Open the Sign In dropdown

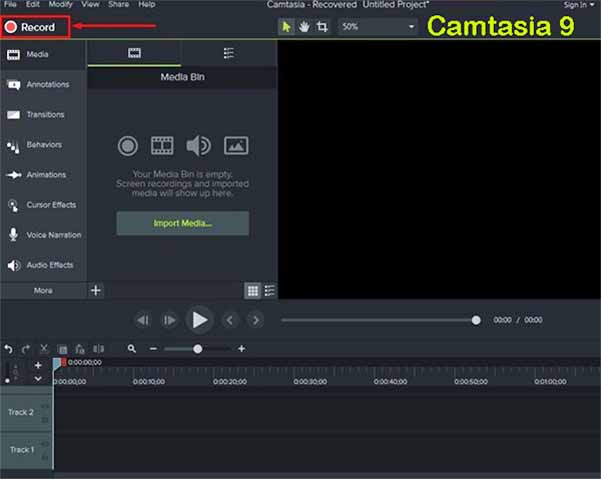[x=579, y=5]
